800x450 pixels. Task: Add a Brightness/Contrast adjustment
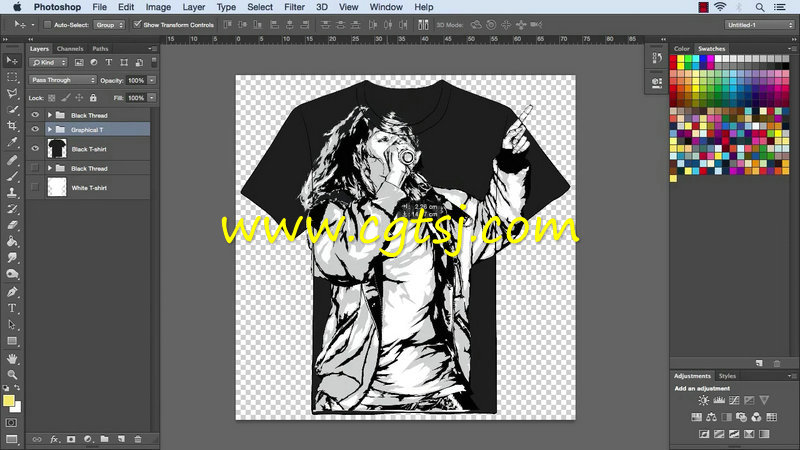(704, 401)
